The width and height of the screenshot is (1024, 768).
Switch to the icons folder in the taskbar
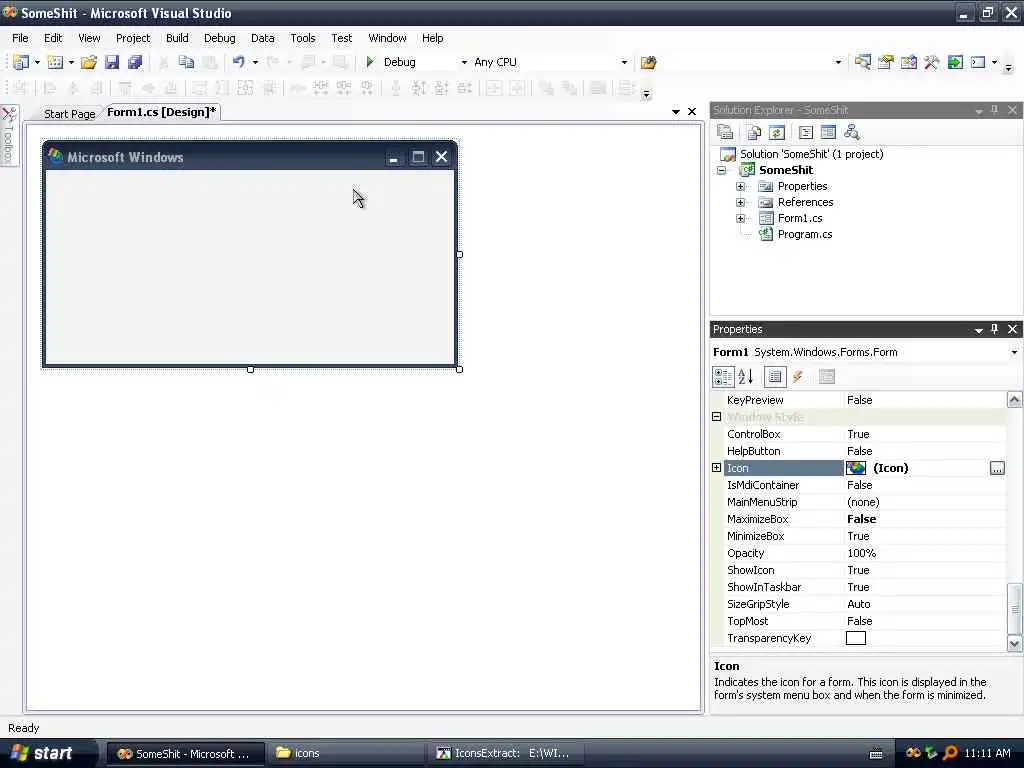pos(345,753)
